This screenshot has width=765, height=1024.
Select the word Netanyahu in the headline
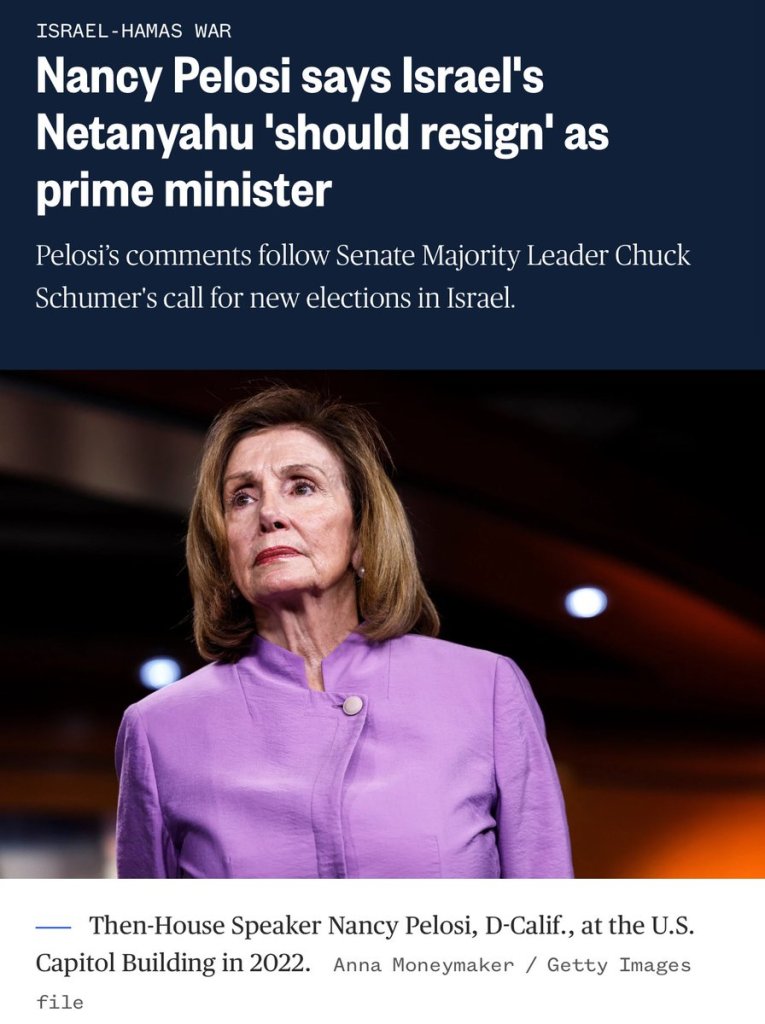[x=144, y=133]
